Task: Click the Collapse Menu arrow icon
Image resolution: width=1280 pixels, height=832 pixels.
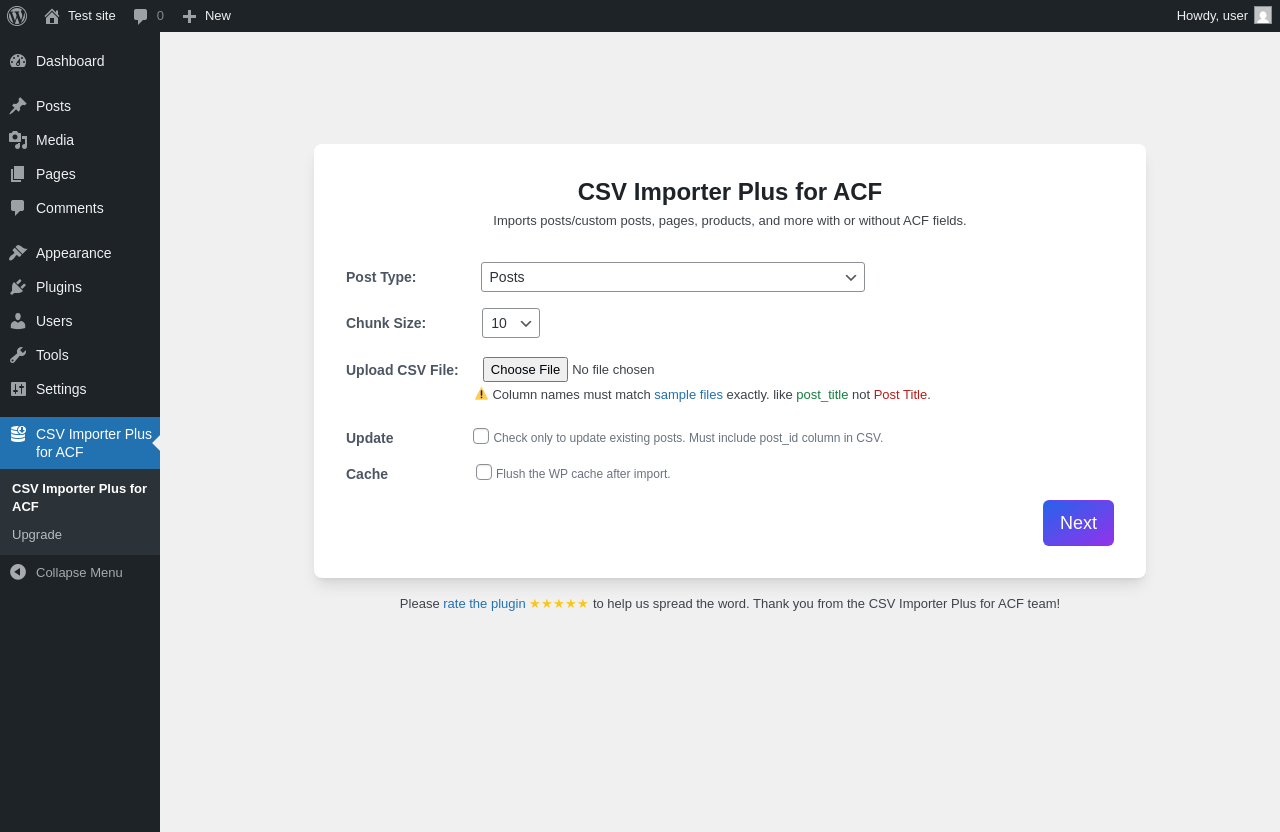Action: click(x=18, y=572)
